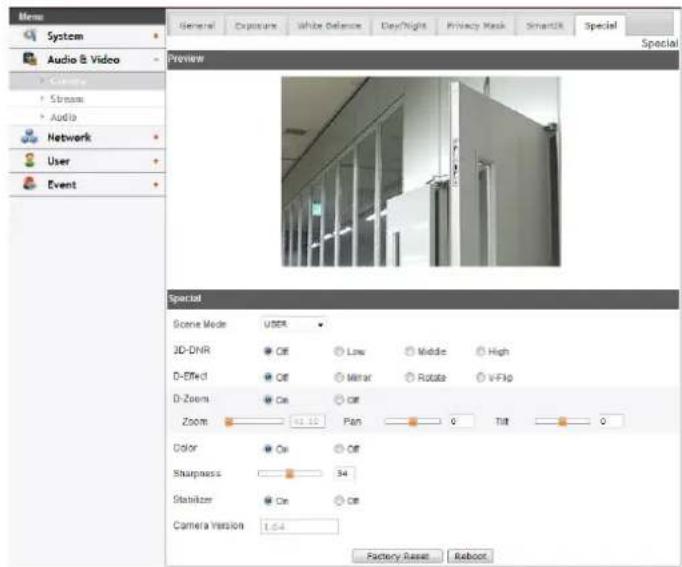Image resolution: width=682 pixels, height=567 pixels.
Task: Click the Event menu icon
Action: click(x=30, y=183)
